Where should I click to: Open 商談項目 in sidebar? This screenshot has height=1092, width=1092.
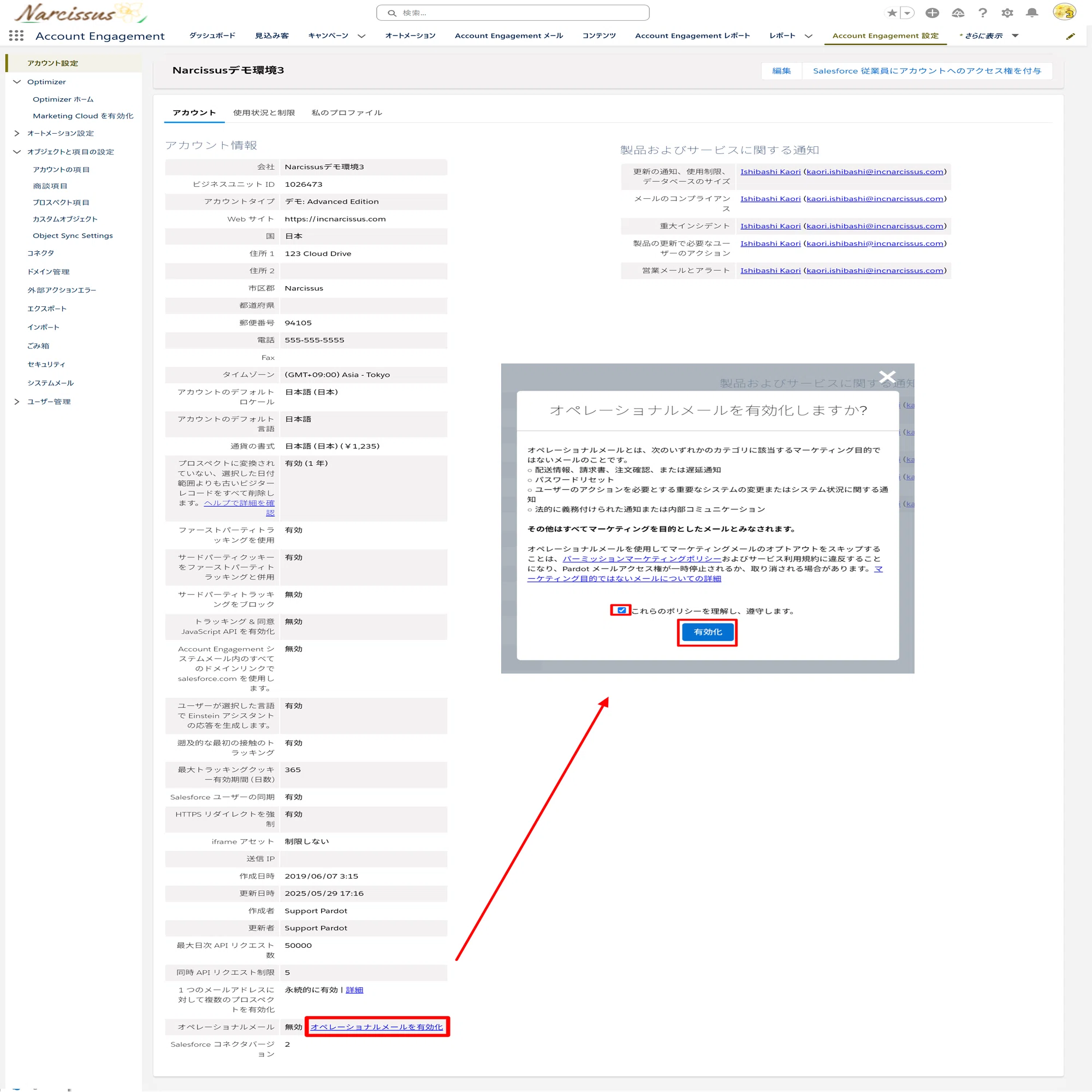[x=50, y=186]
